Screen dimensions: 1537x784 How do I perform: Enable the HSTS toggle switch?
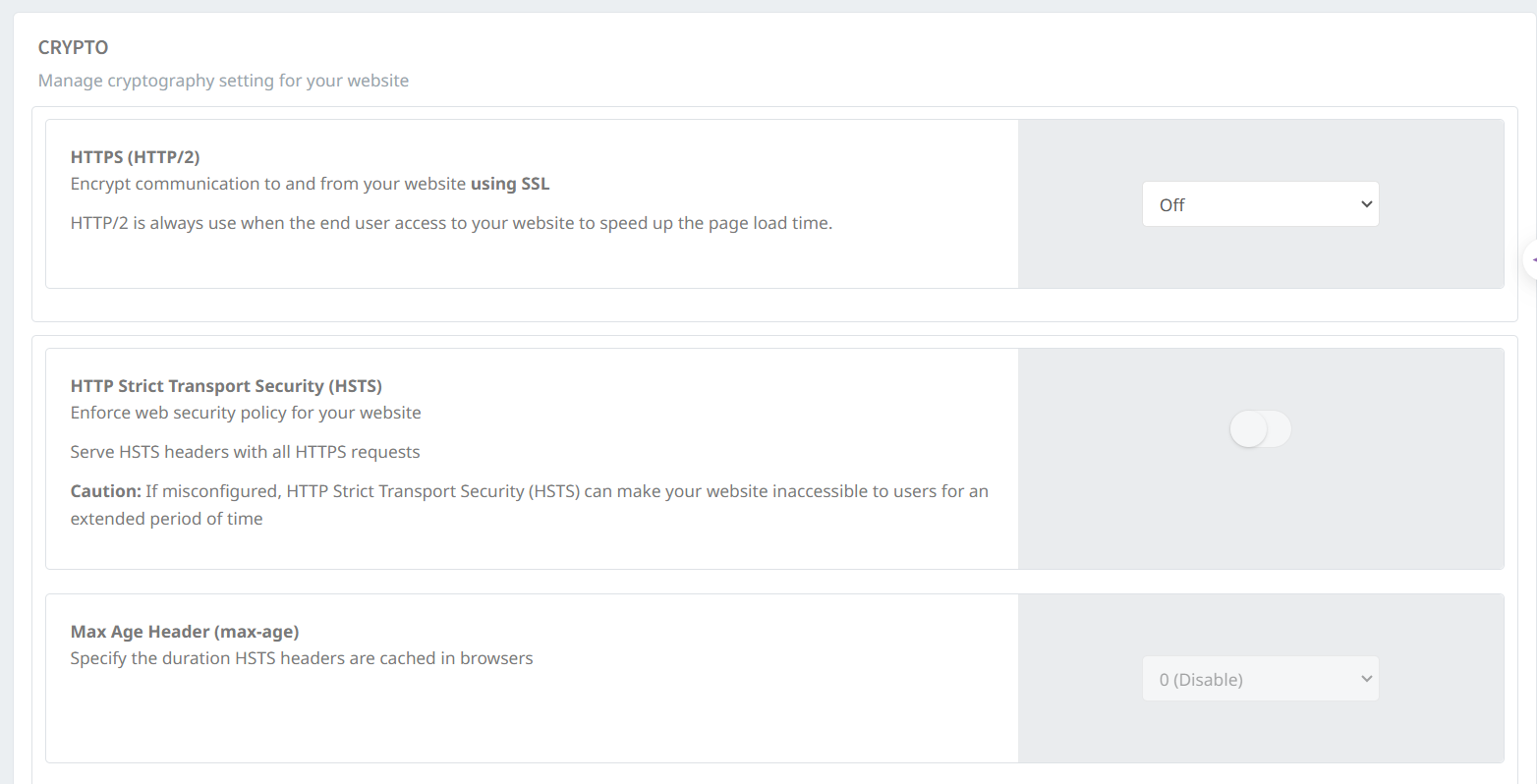tap(1260, 429)
